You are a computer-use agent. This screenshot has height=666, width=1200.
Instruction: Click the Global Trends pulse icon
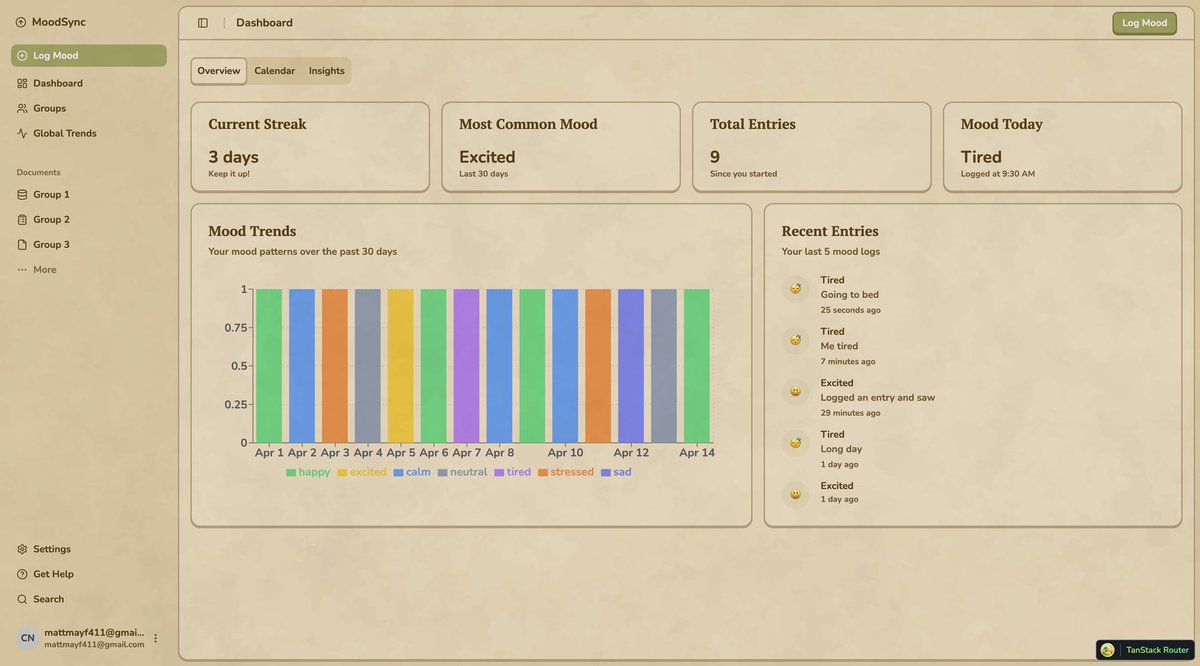tap(22, 133)
